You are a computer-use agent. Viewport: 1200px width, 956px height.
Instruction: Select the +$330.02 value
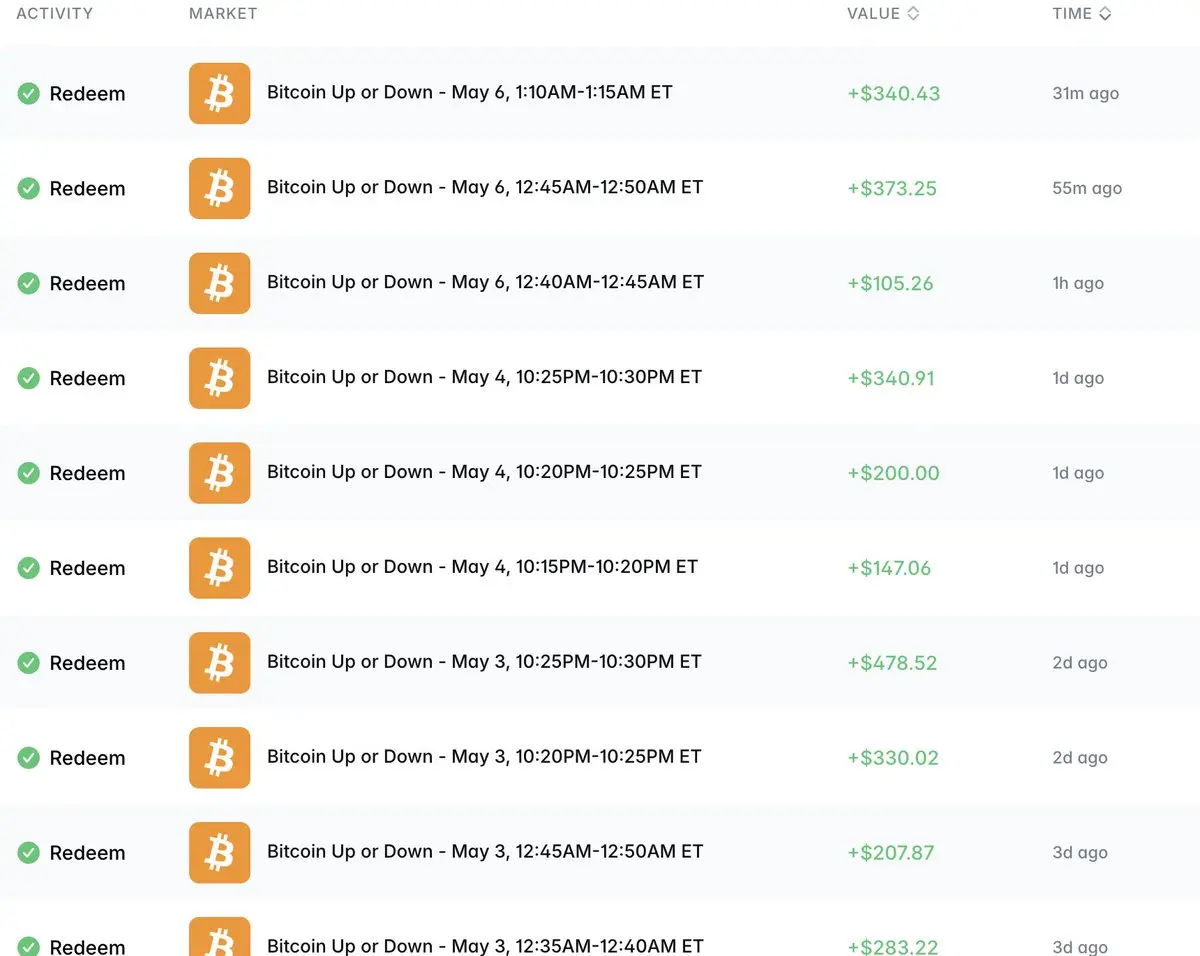(x=893, y=758)
